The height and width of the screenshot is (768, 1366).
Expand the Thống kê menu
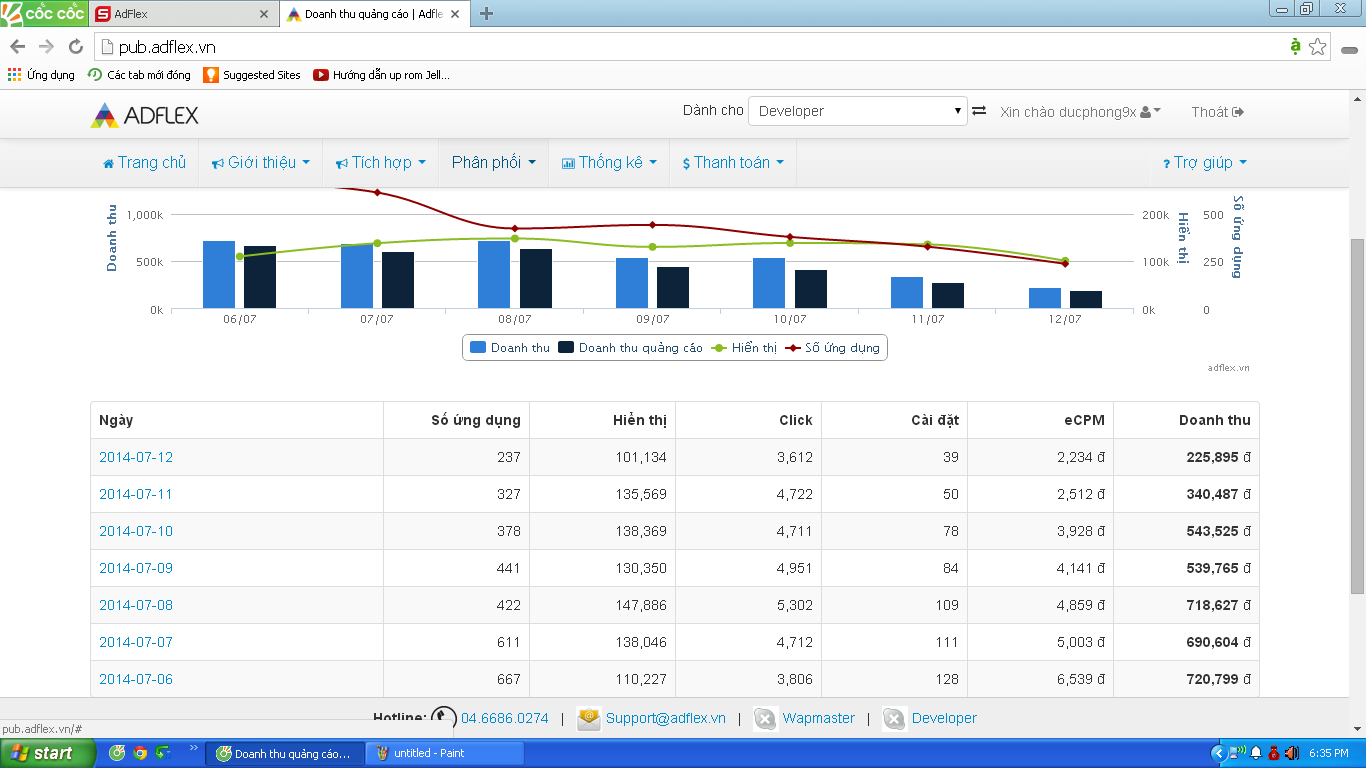point(609,162)
